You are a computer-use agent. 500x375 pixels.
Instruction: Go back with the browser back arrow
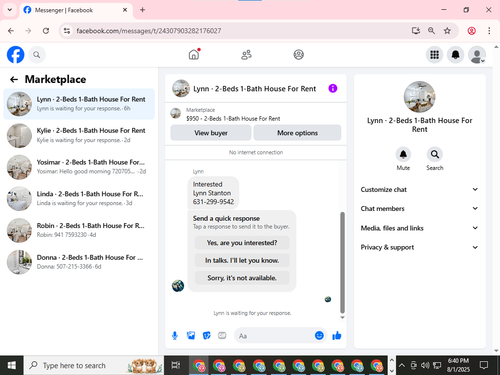pos(11,31)
